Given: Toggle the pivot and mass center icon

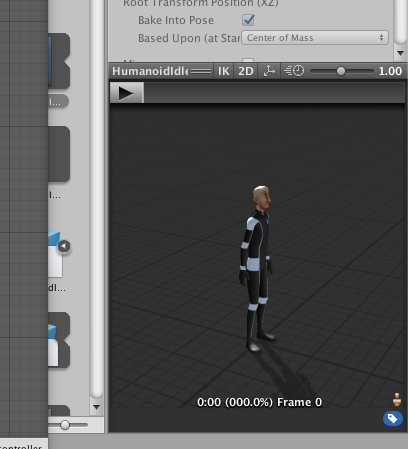Looking at the screenshot, I should coord(269,71).
